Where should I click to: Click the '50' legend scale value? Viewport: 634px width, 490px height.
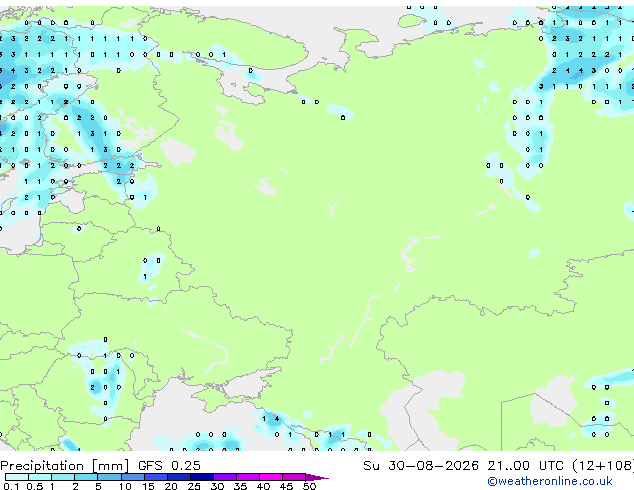click(309, 486)
